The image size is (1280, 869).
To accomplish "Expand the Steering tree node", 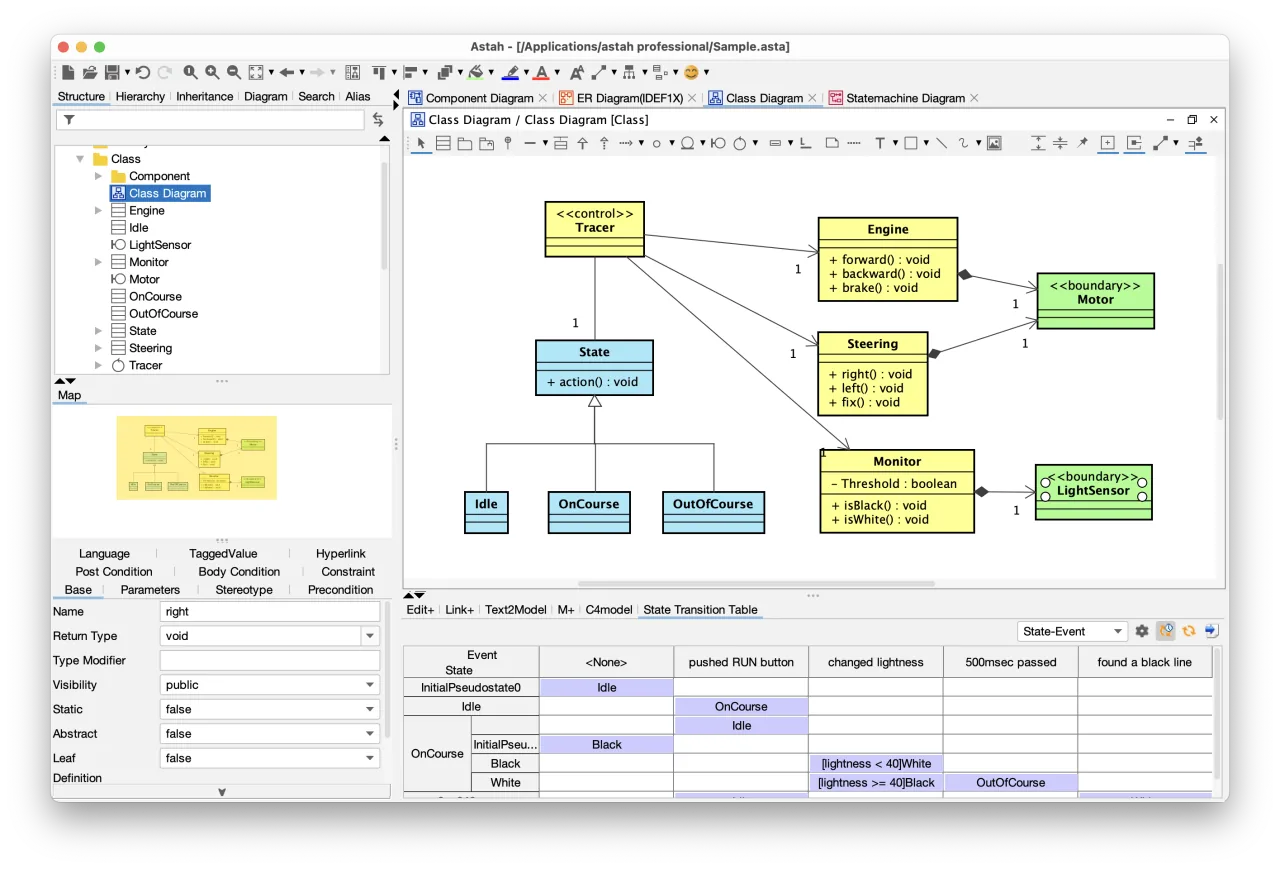I will 98,348.
